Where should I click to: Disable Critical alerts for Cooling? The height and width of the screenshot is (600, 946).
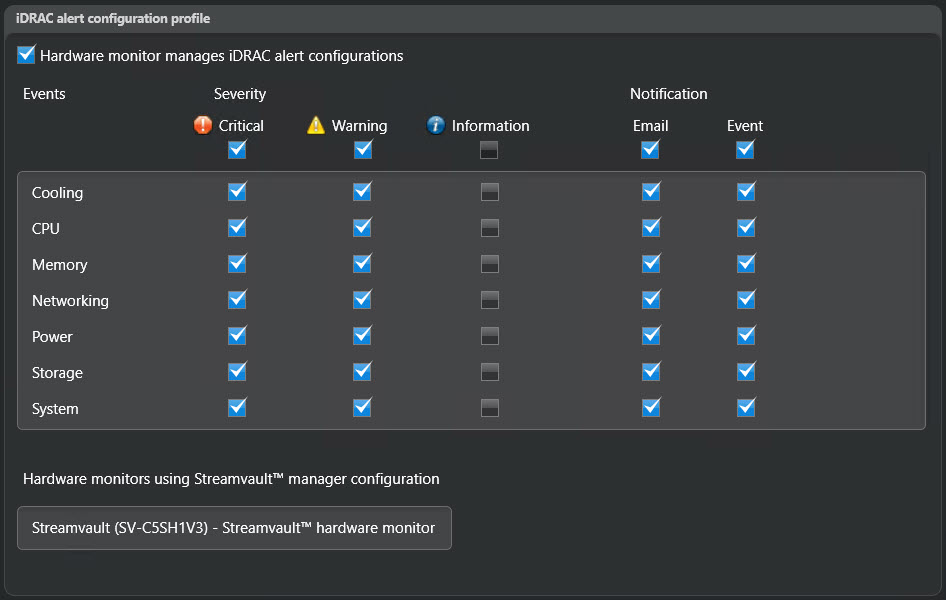237,192
